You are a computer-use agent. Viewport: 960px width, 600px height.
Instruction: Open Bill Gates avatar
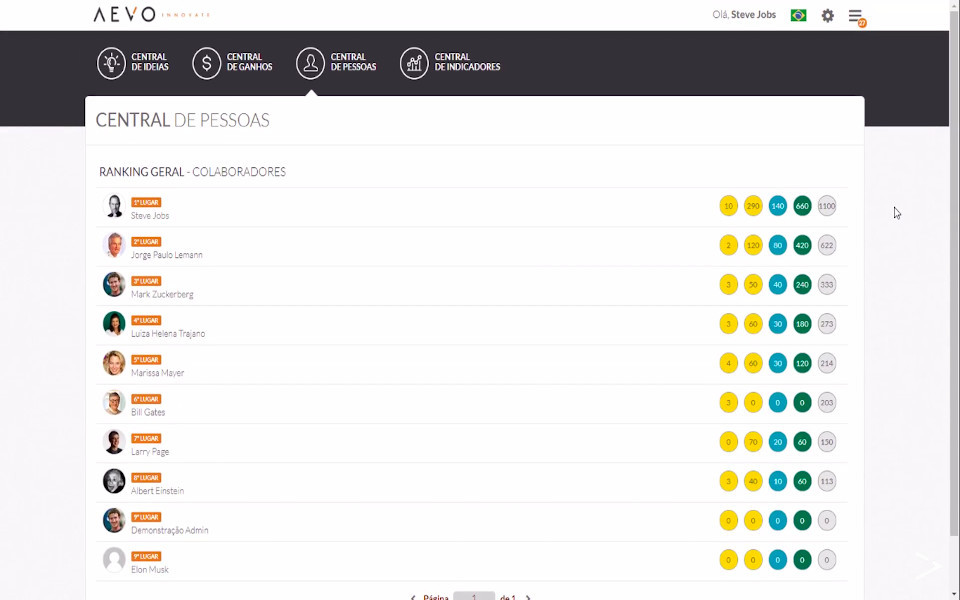pos(114,402)
